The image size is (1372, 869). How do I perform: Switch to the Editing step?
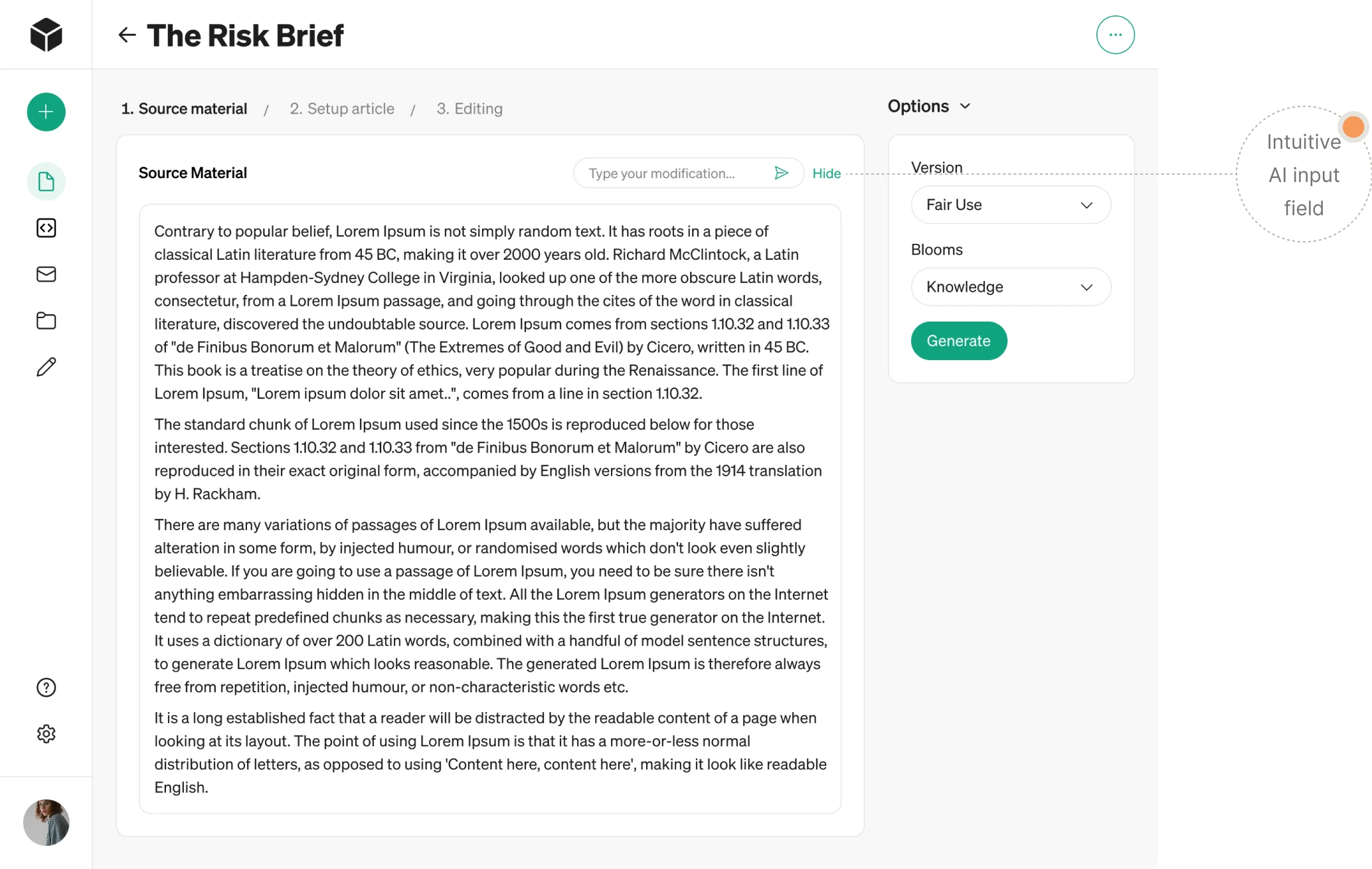click(469, 108)
